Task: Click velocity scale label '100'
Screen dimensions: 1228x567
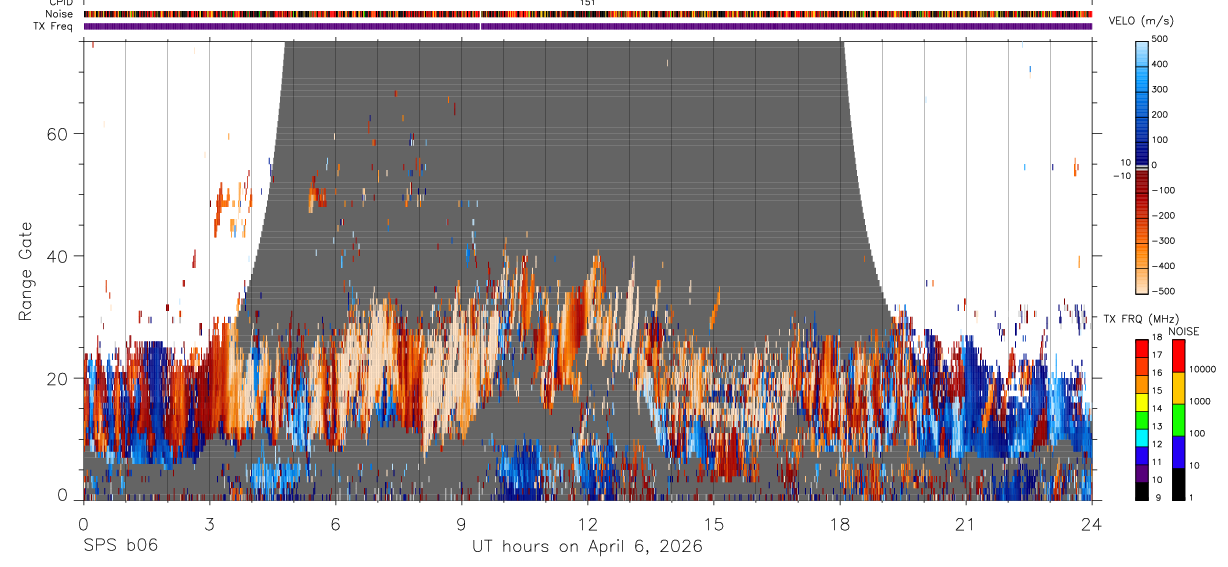Action: tap(1161, 140)
